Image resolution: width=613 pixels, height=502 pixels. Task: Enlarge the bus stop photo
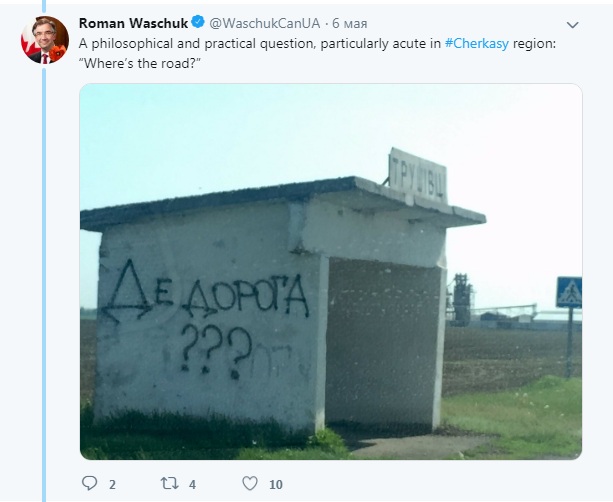click(331, 271)
